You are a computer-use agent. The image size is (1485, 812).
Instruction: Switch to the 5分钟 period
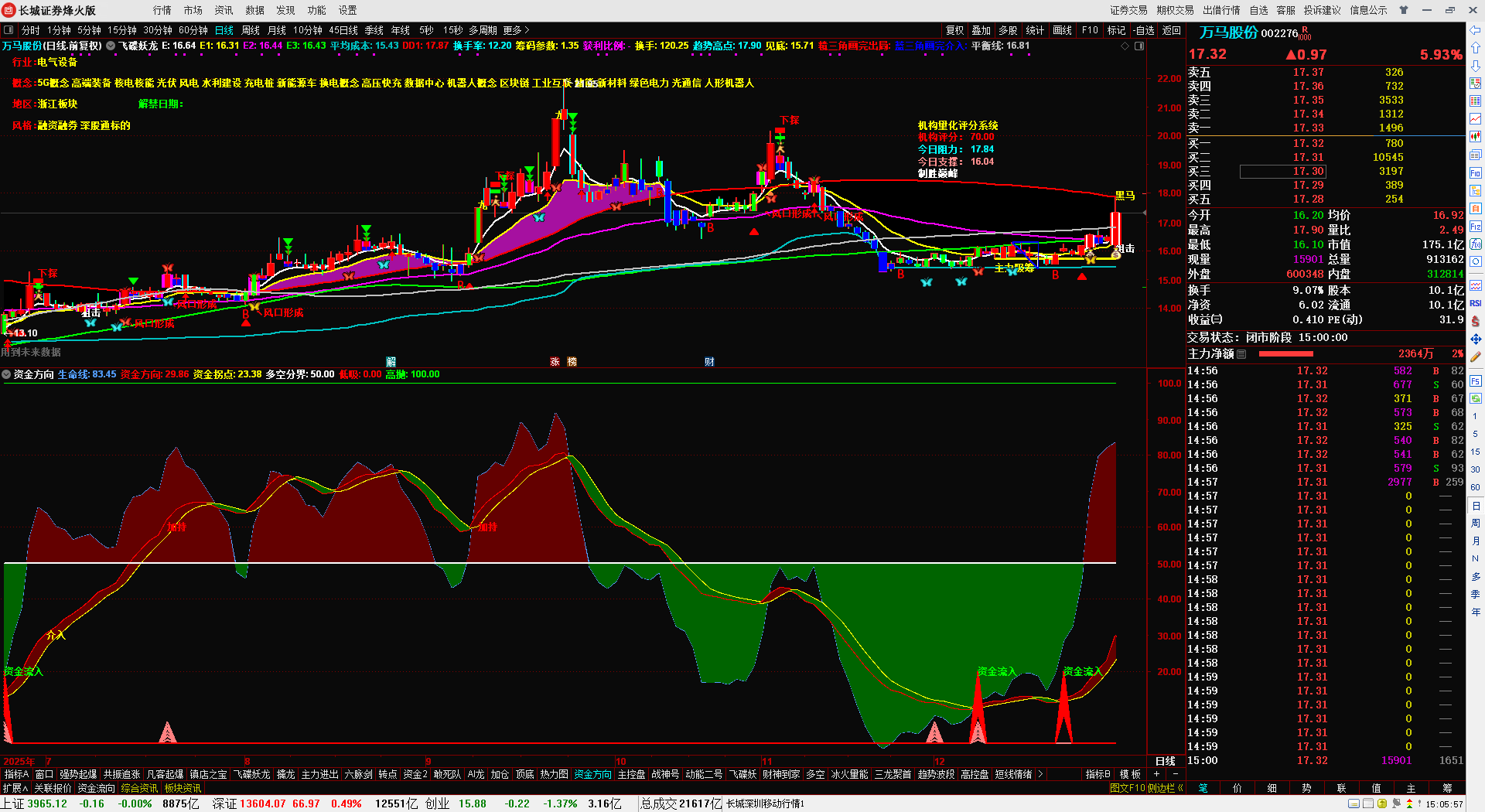[x=89, y=30]
